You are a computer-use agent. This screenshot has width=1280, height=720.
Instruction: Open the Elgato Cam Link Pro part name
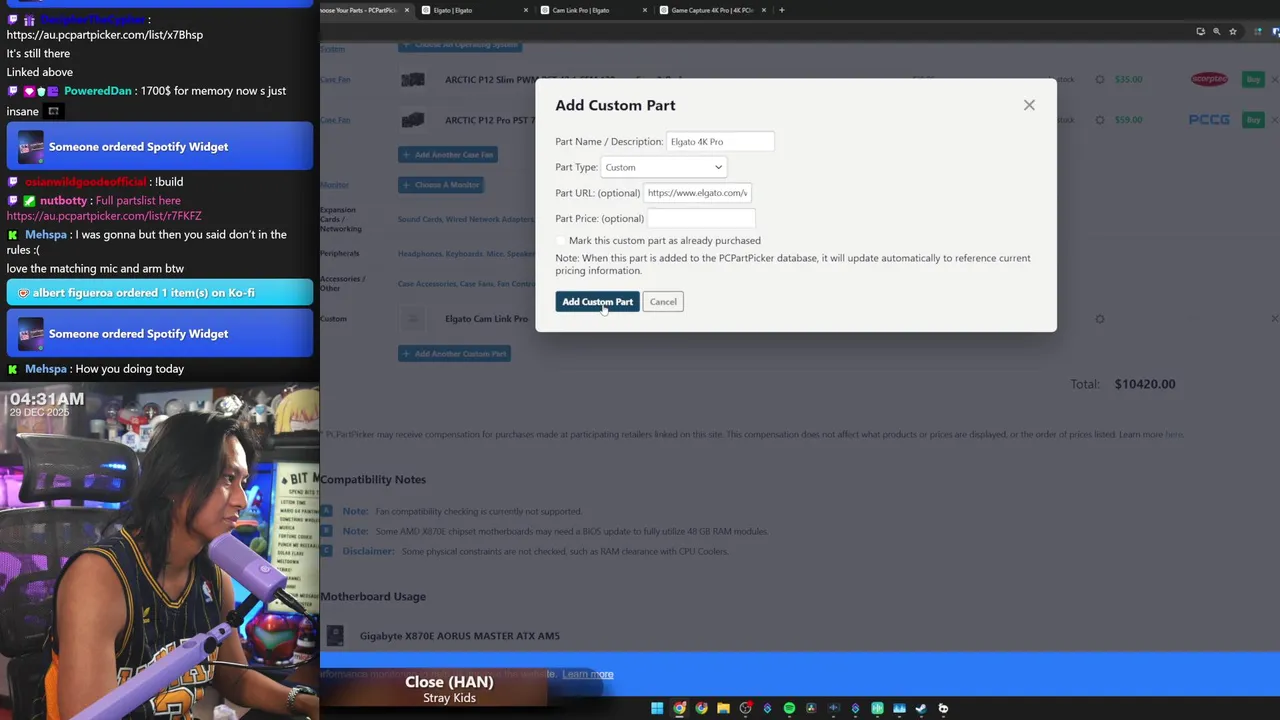coord(486,319)
